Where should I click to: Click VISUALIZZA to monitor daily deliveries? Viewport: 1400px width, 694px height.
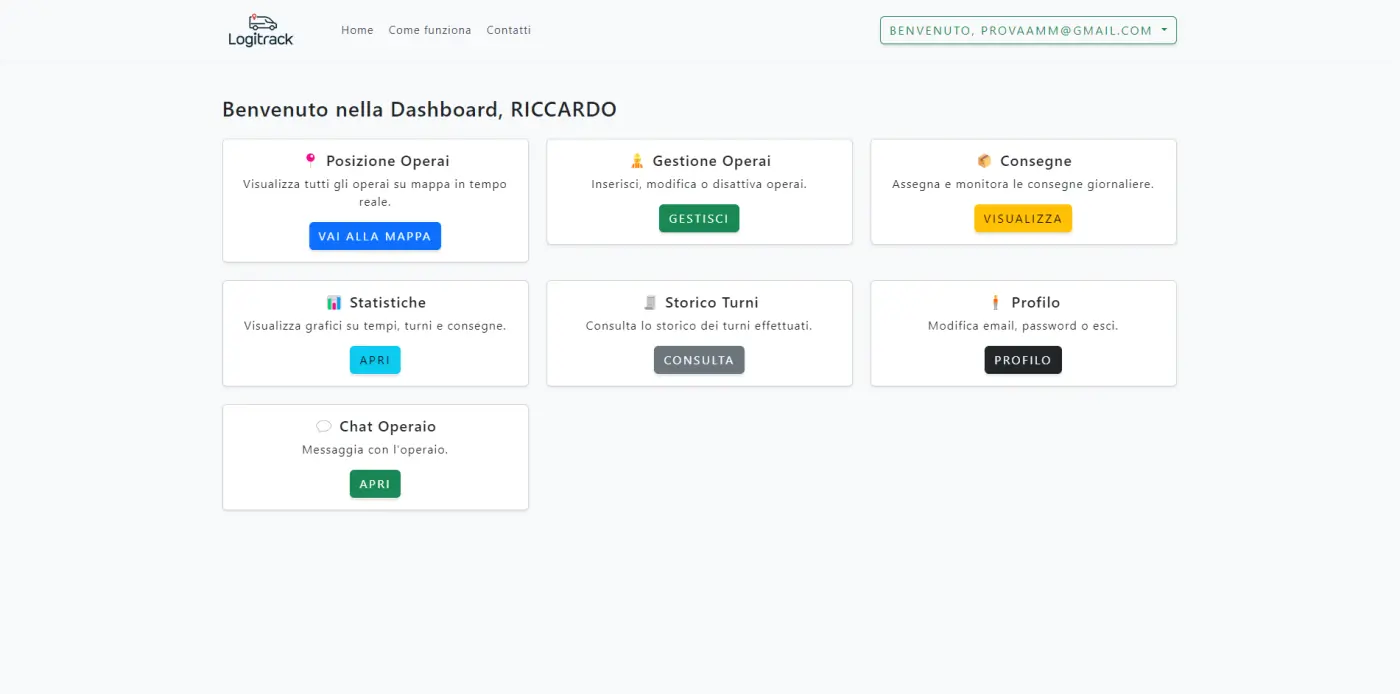pyautogui.click(x=1023, y=218)
